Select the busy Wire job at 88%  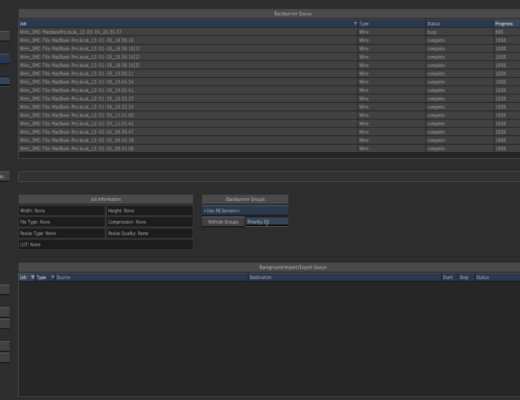tap(269, 32)
